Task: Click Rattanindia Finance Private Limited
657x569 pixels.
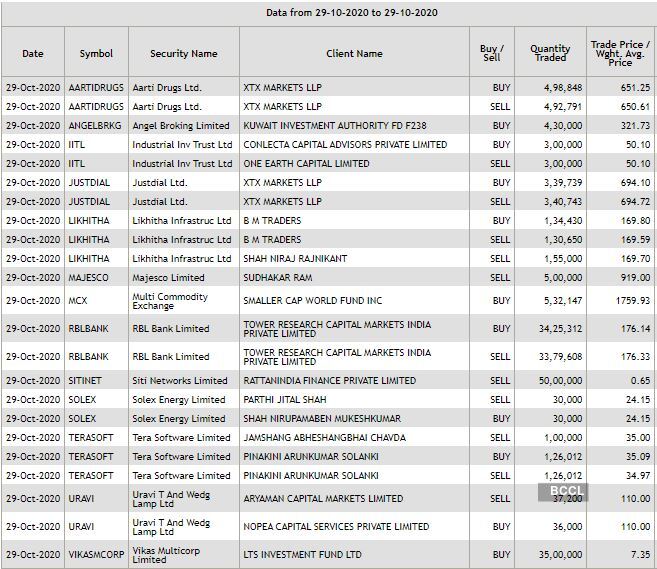Action: tap(330, 381)
